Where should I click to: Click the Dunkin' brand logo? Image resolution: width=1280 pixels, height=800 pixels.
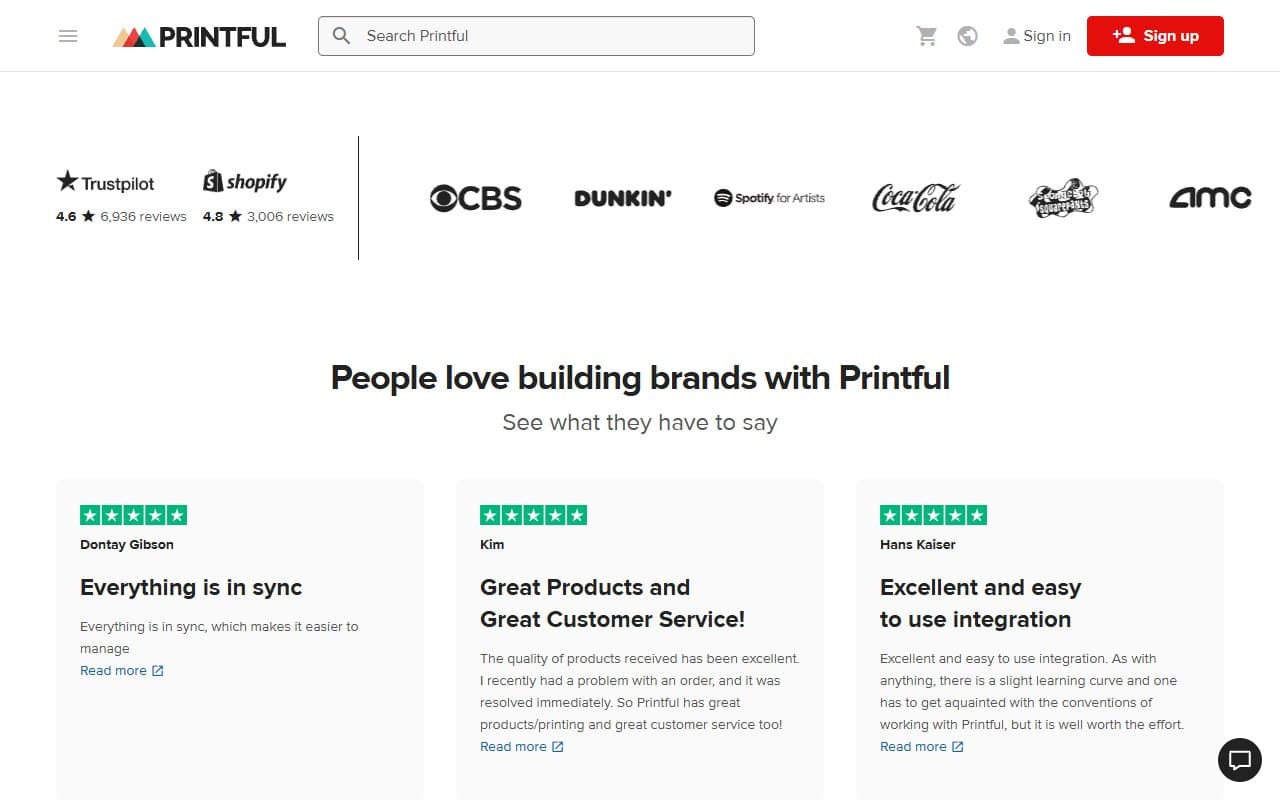click(x=622, y=198)
